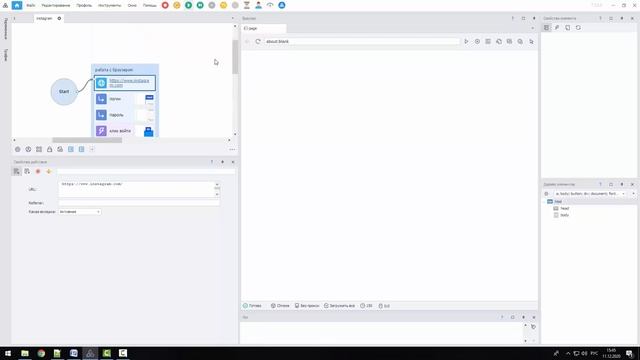Click the hourglass icon in top toolbar
Screen dimensions: 640x360
coord(247,5)
